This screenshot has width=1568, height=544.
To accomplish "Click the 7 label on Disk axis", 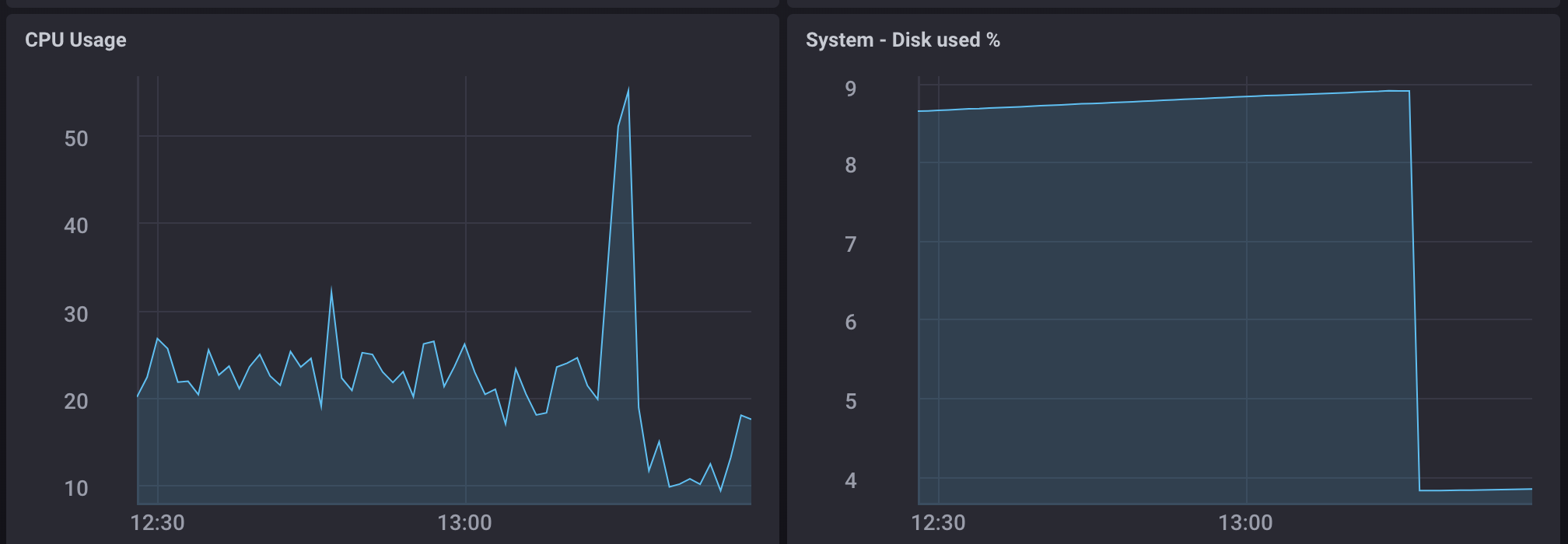I will (851, 245).
